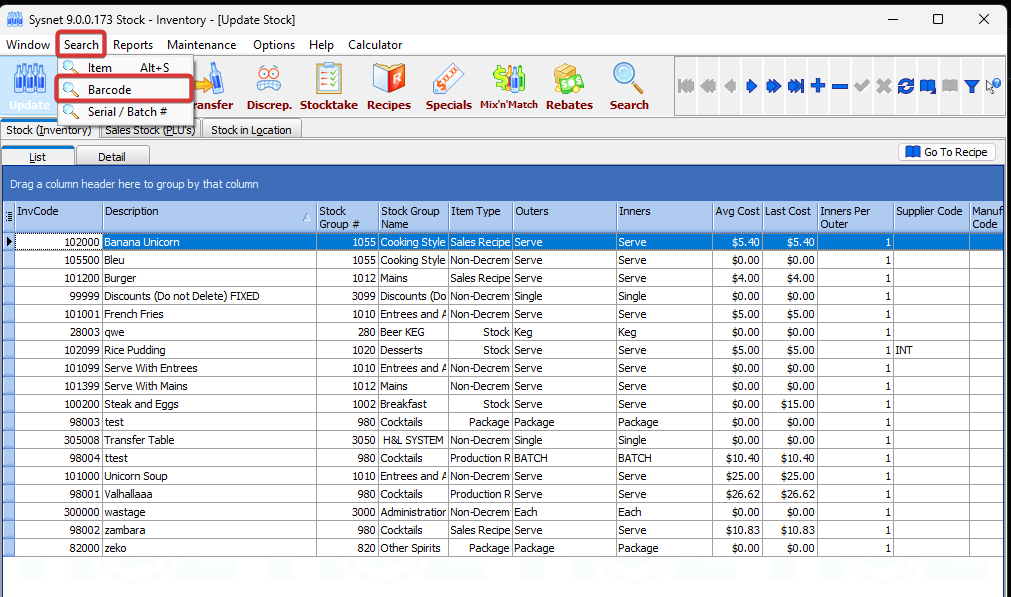Switch to the Detail tab

112,157
